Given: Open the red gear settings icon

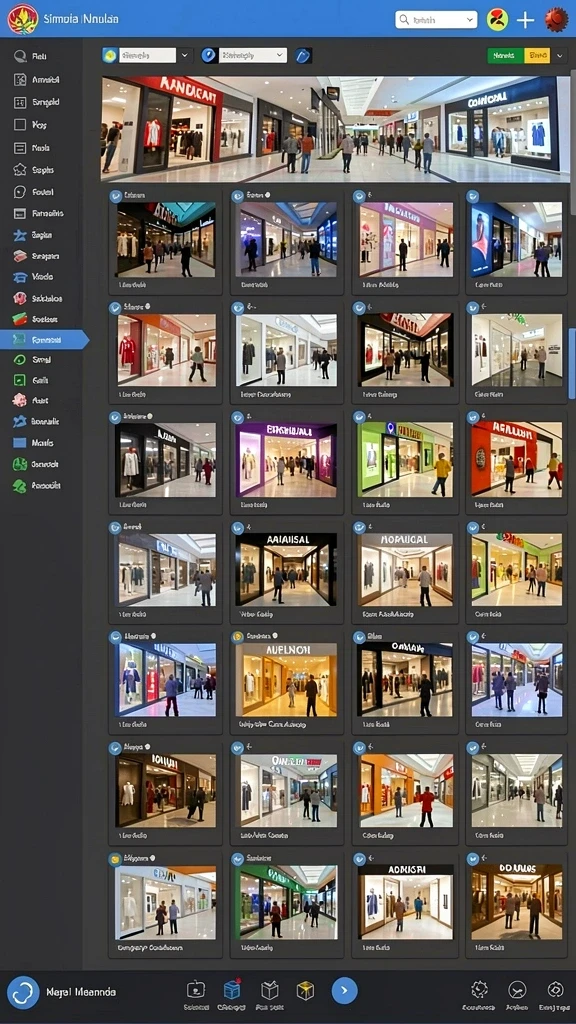Looking at the screenshot, I should 556,20.
